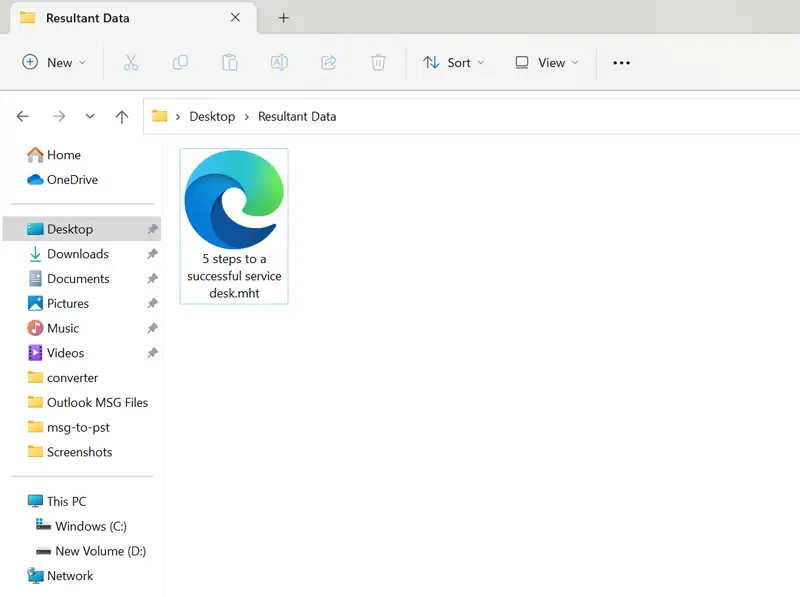
Task: Click the Paste clipboard icon
Action: pyautogui.click(x=229, y=63)
